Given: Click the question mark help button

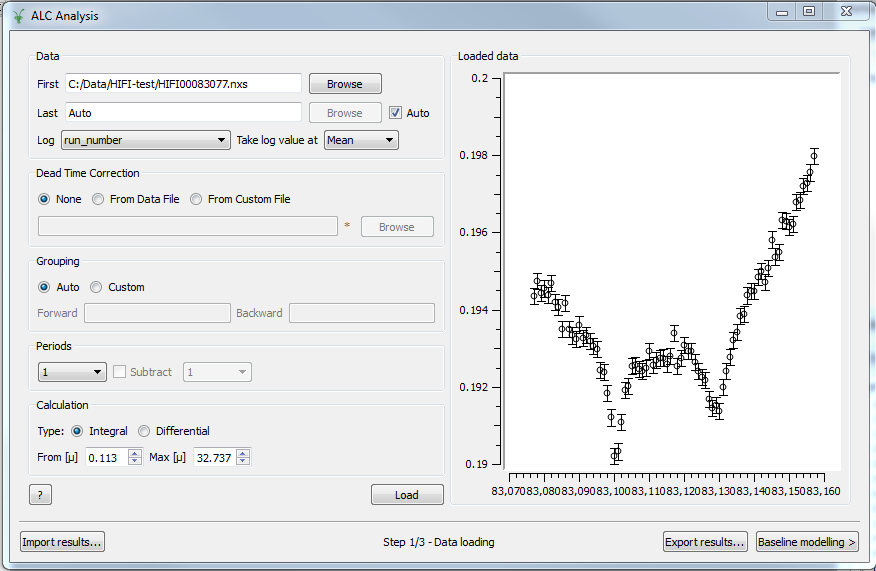Looking at the screenshot, I should [x=40, y=495].
